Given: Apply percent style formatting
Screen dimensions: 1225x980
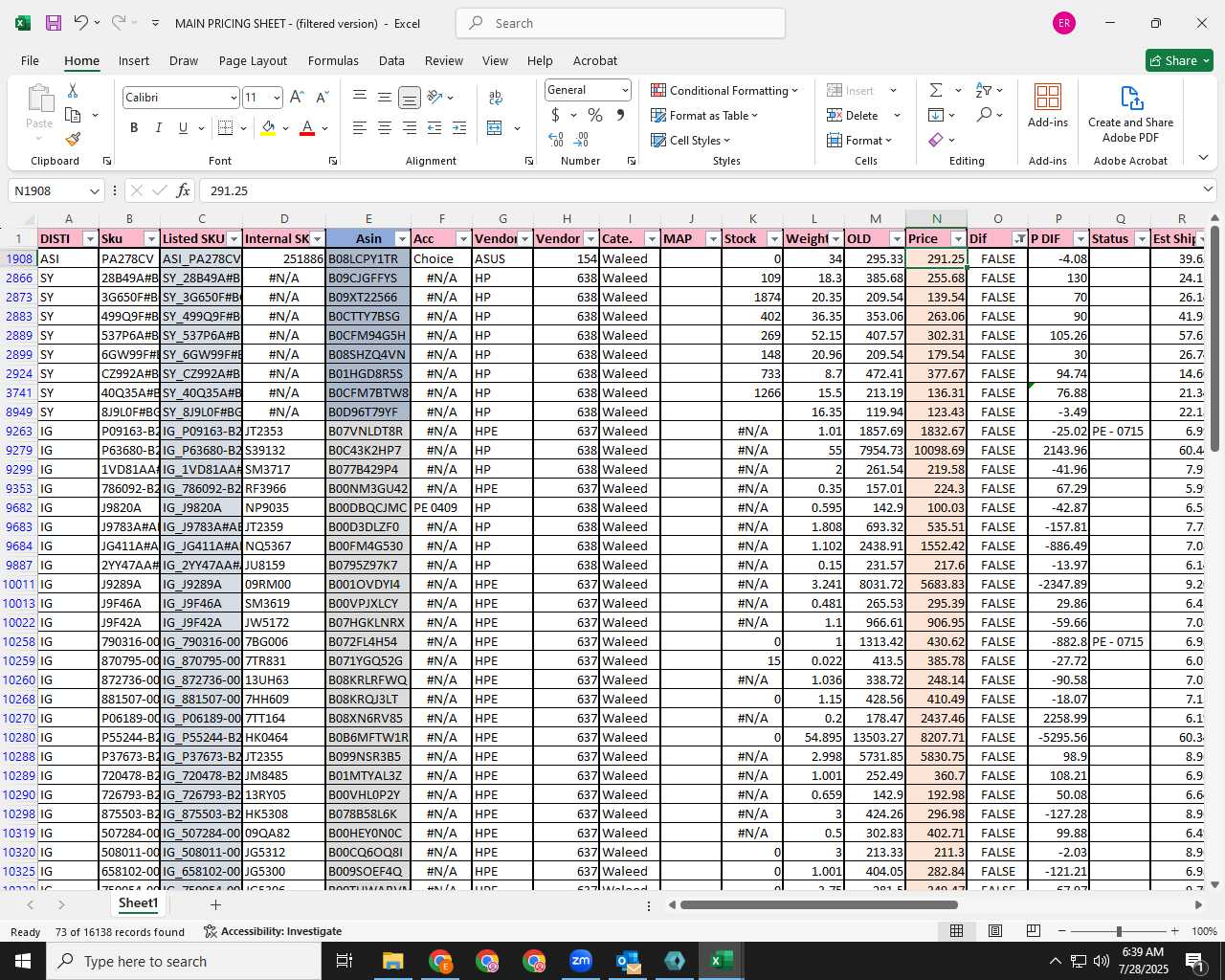Looking at the screenshot, I should click(x=595, y=115).
